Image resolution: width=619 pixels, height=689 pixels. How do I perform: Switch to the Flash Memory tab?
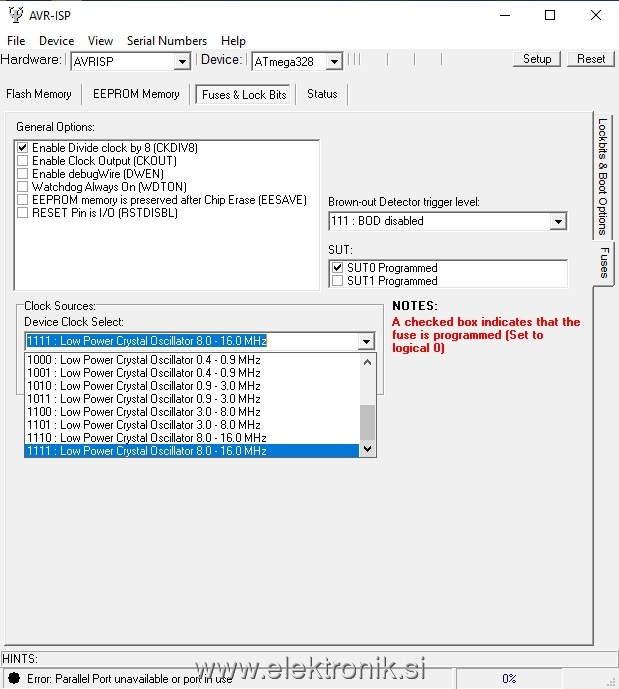pos(39,94)
